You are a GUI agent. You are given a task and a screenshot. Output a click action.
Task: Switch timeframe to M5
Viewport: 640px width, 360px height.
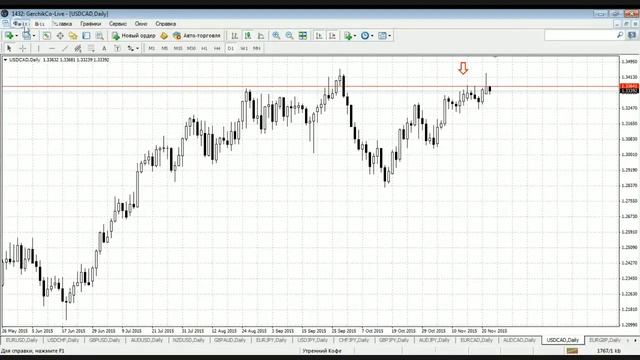click(164, 48)
